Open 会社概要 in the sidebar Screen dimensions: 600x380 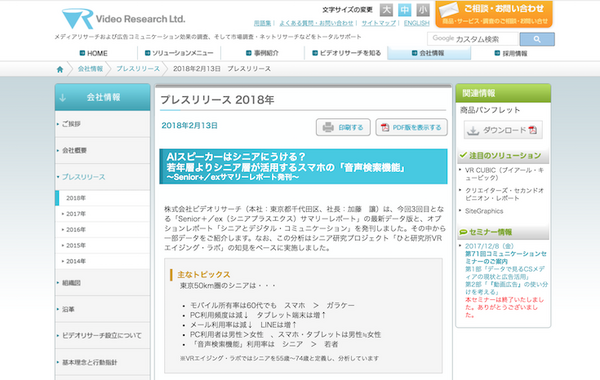pos(103,150)
